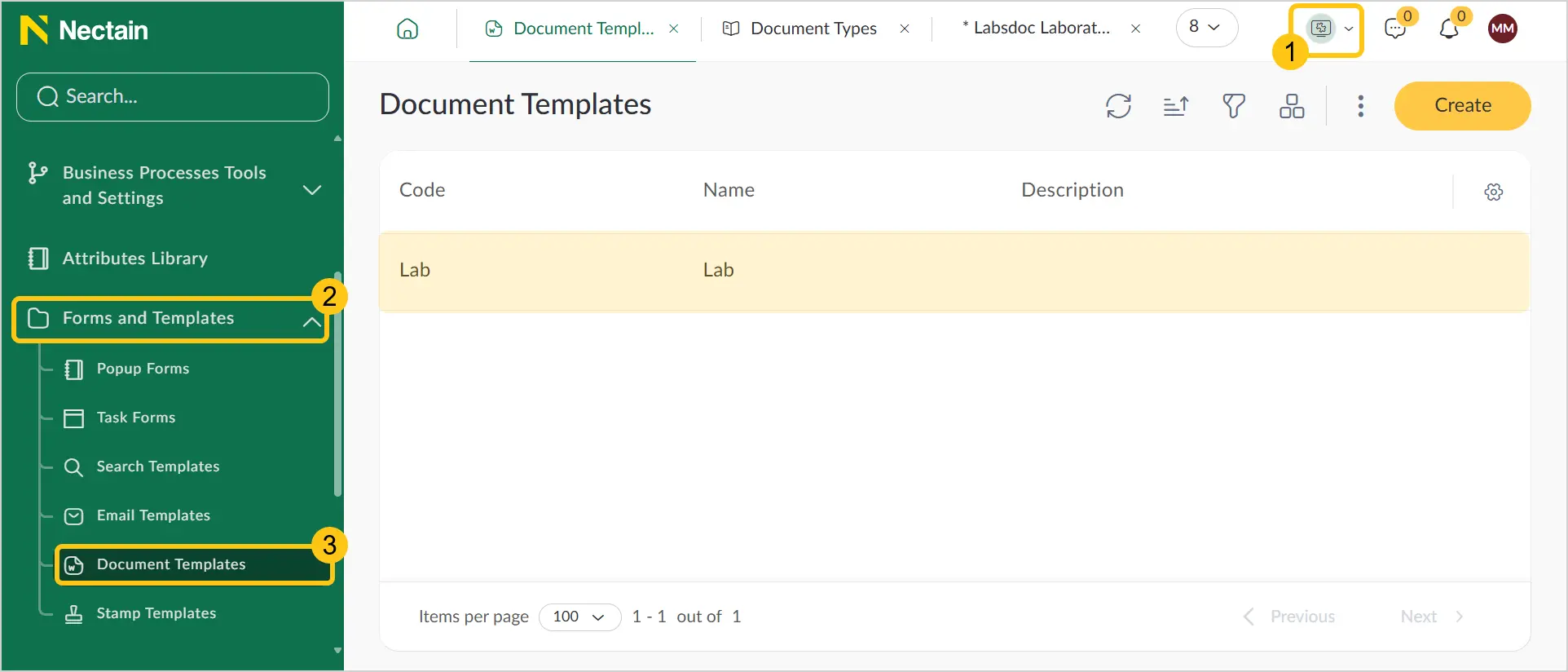The width and height of the screenshot is (1568, 672).
Task: Open workspace switcher dropdown arrow
Action: point(1349,29)
